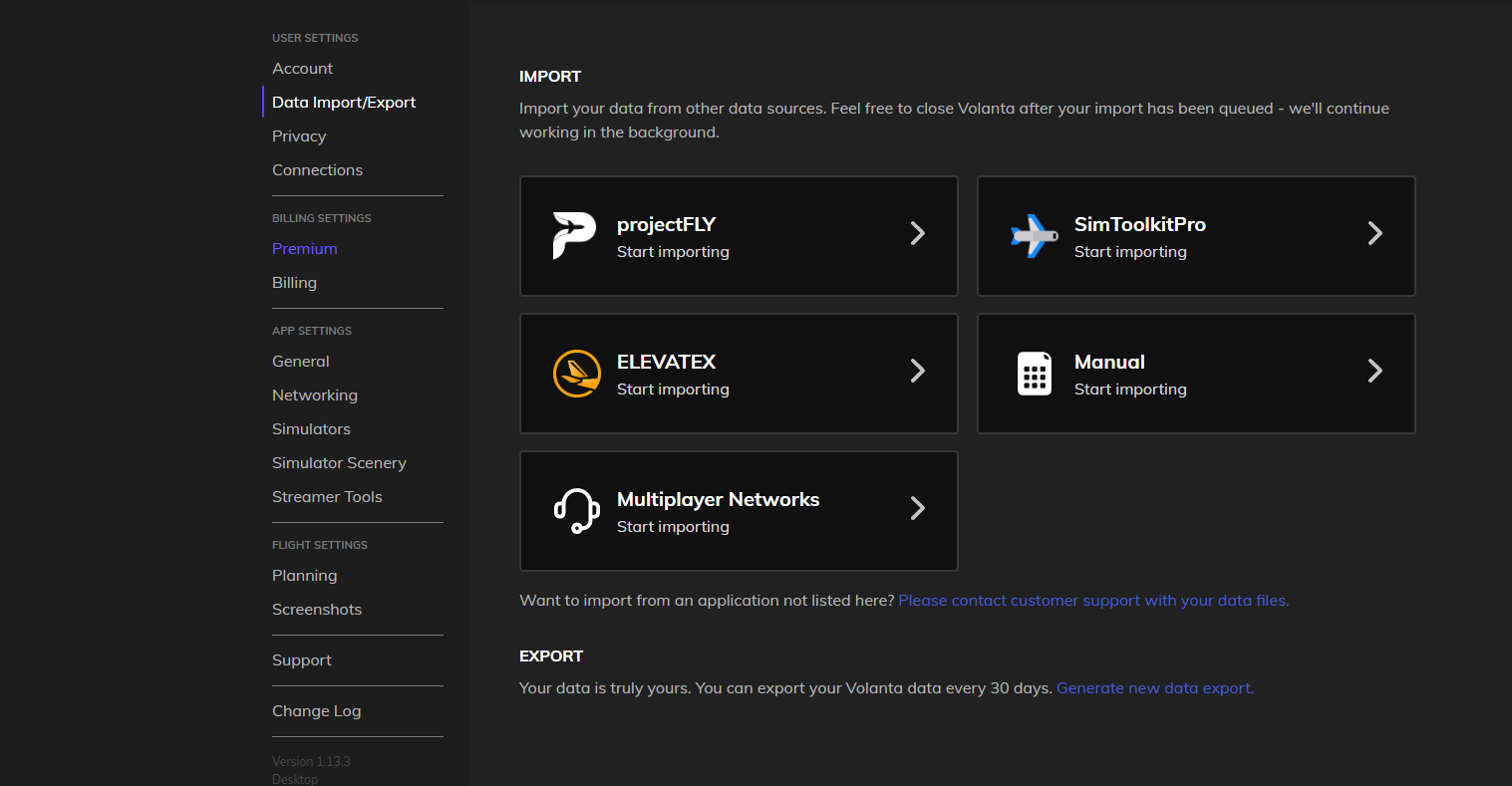Expand SimToolkitPro import via its chevron
Screen dimensions: 1512x786
(x=1375, y=233)
